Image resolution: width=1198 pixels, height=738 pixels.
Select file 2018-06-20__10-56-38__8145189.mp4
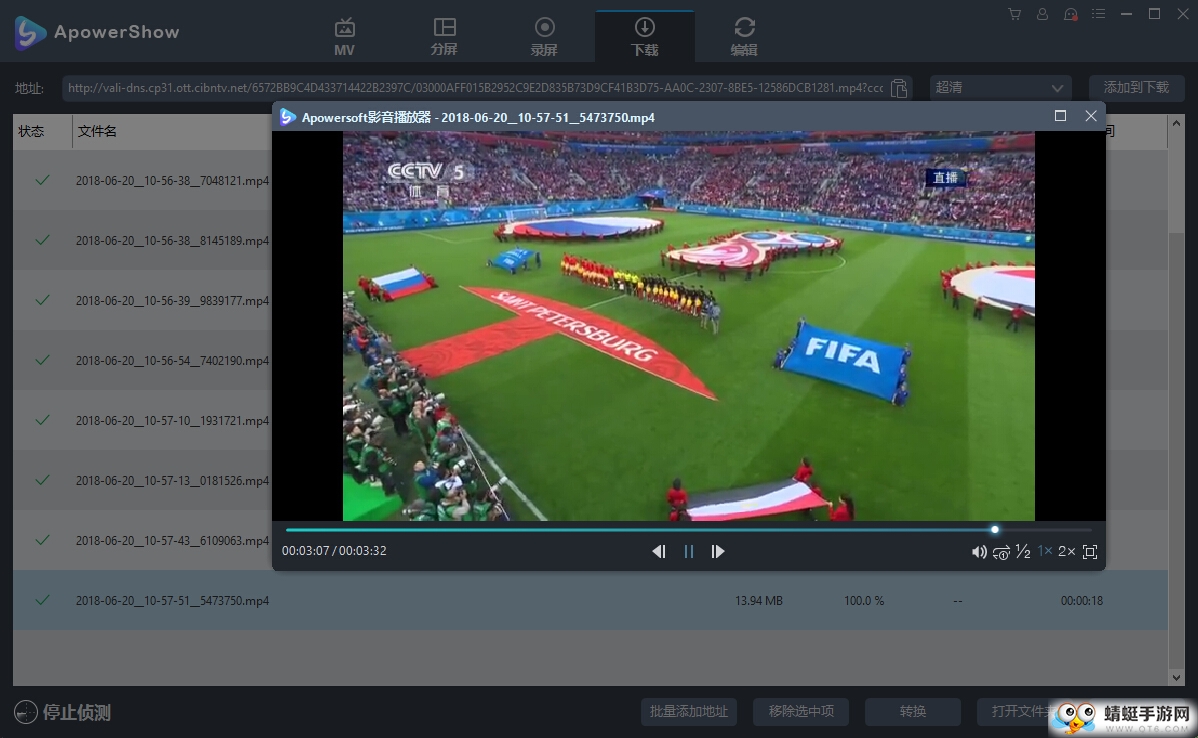click(172, 241)
